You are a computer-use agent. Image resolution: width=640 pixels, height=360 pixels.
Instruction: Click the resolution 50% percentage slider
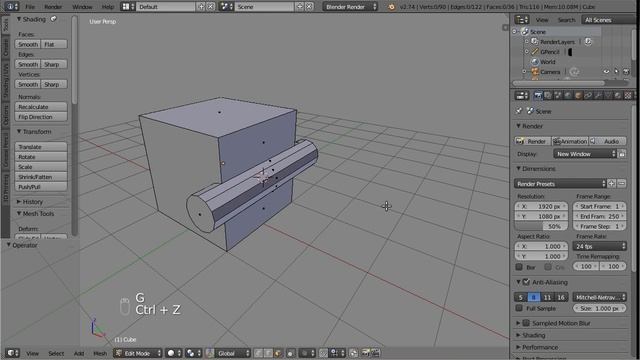tap(541, 226)
